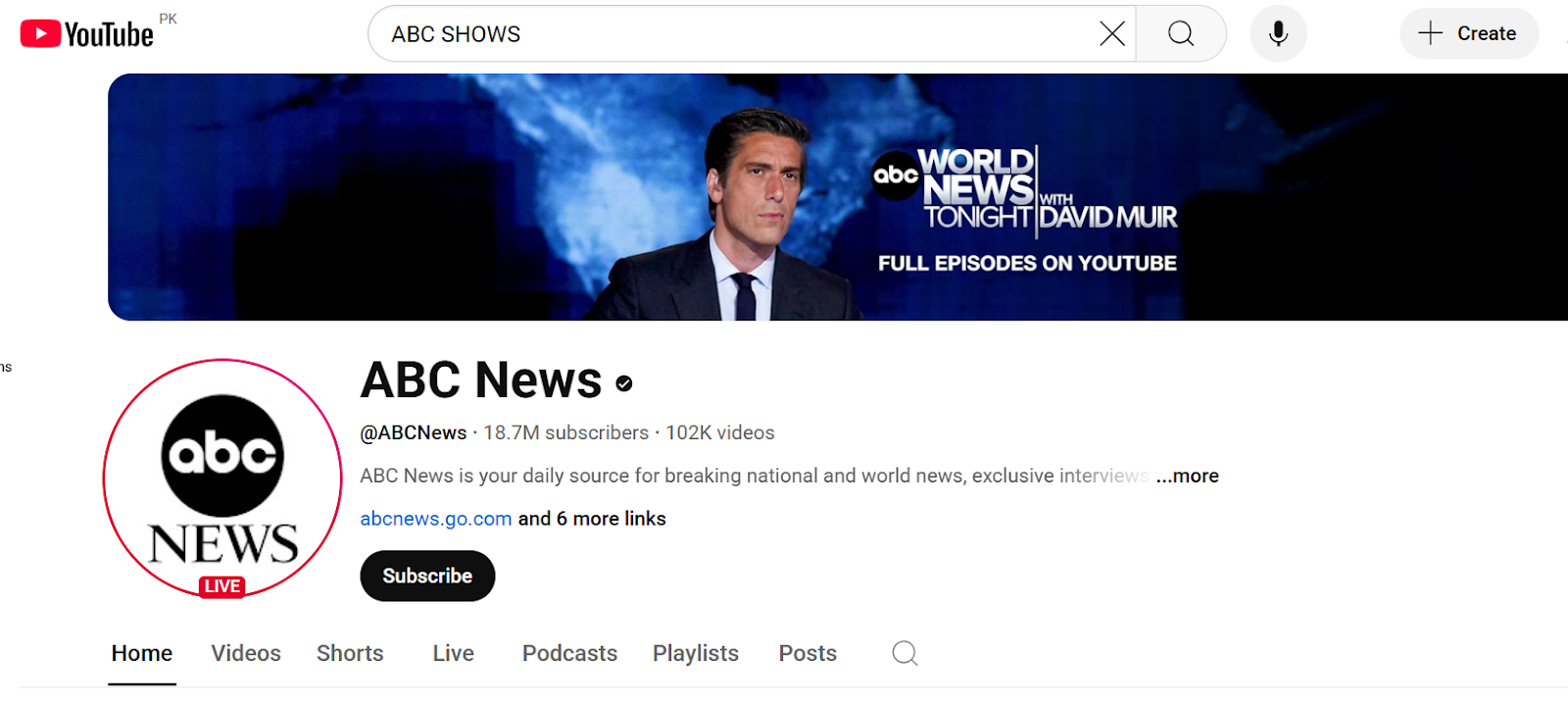This screenshot has width=1568, height=704.
Task: Select the Home tab
Action: 142,653
